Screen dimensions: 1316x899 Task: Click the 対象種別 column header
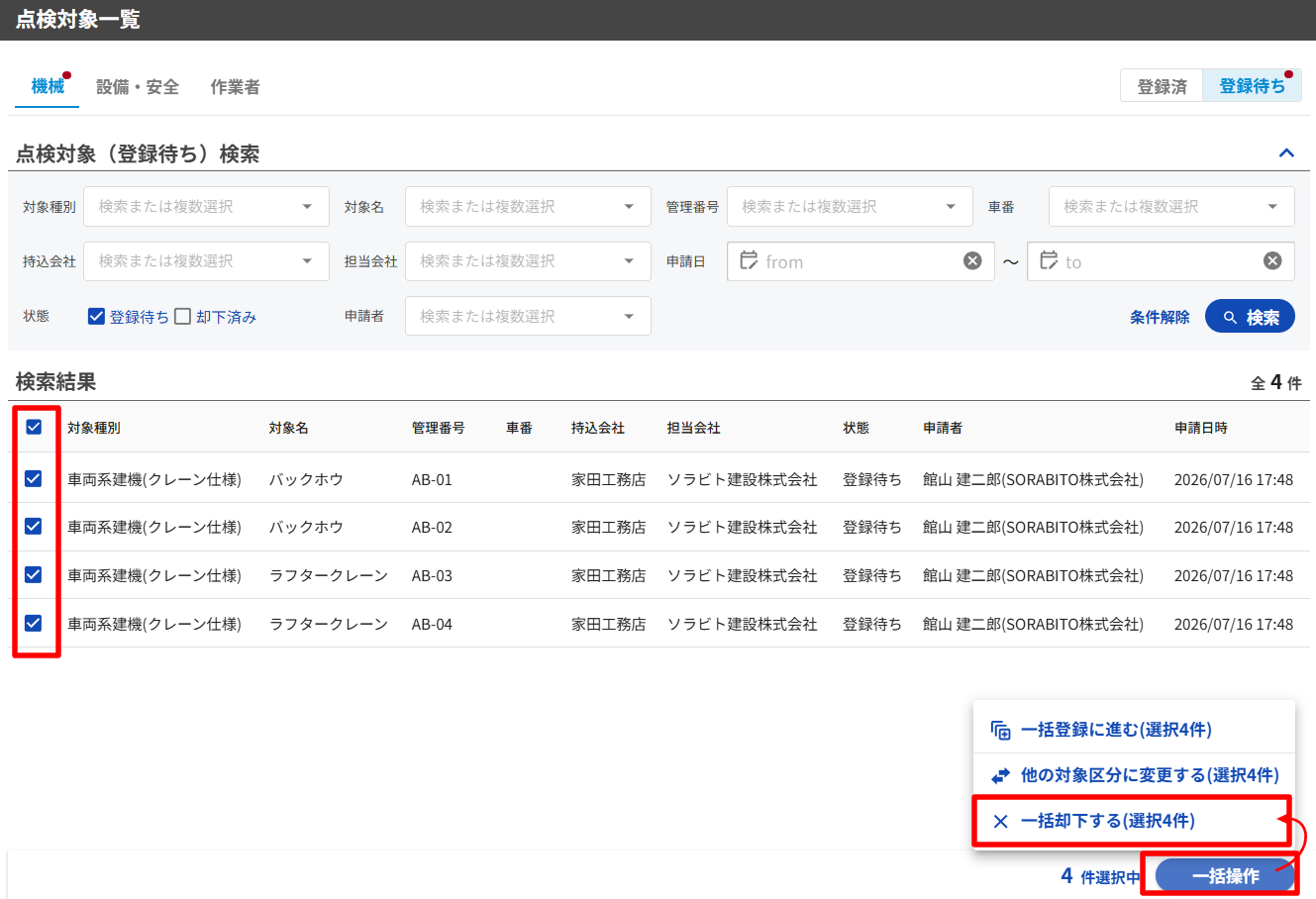click(x=94, y=428)
